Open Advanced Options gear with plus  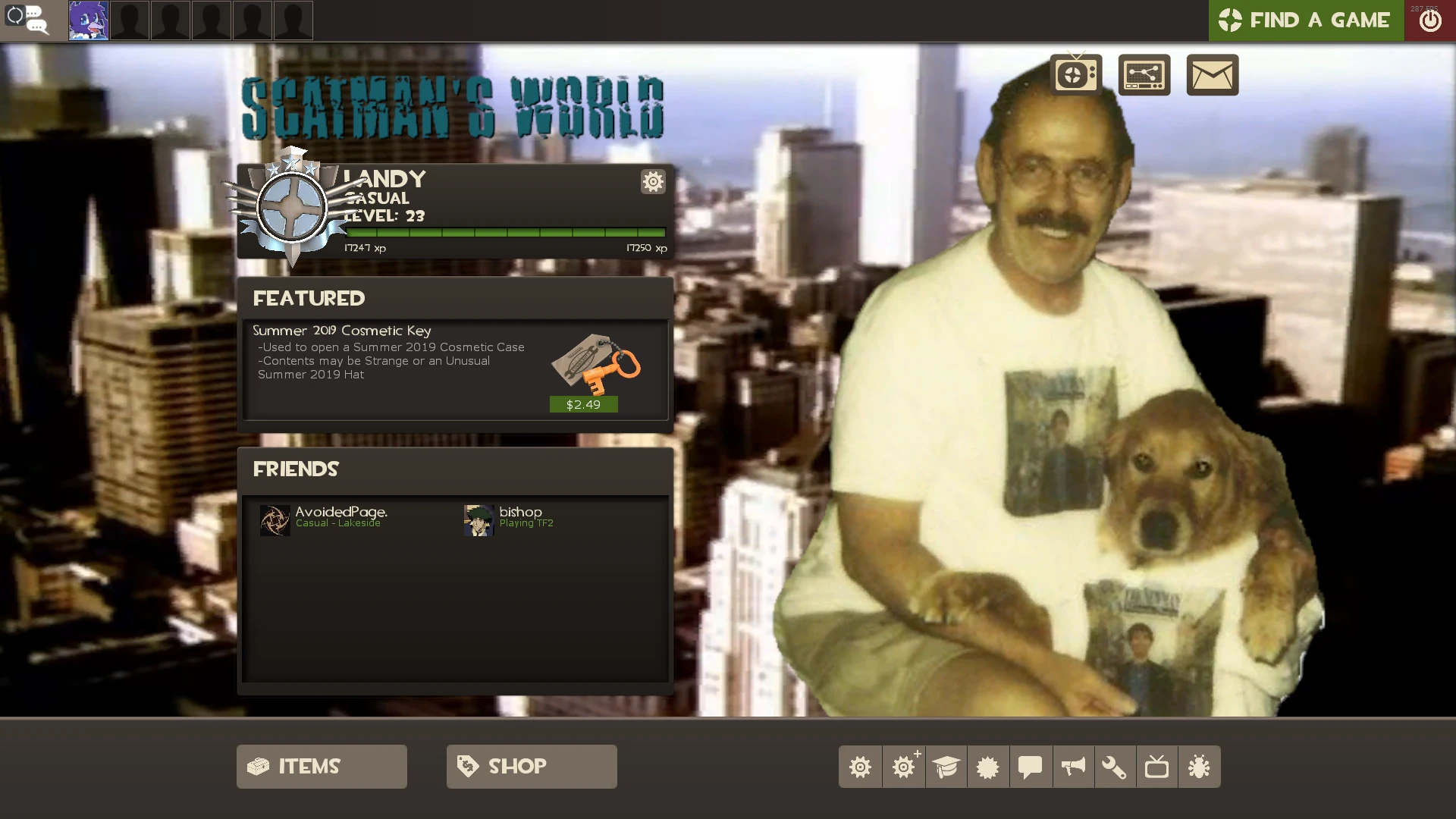pos(904,767)
